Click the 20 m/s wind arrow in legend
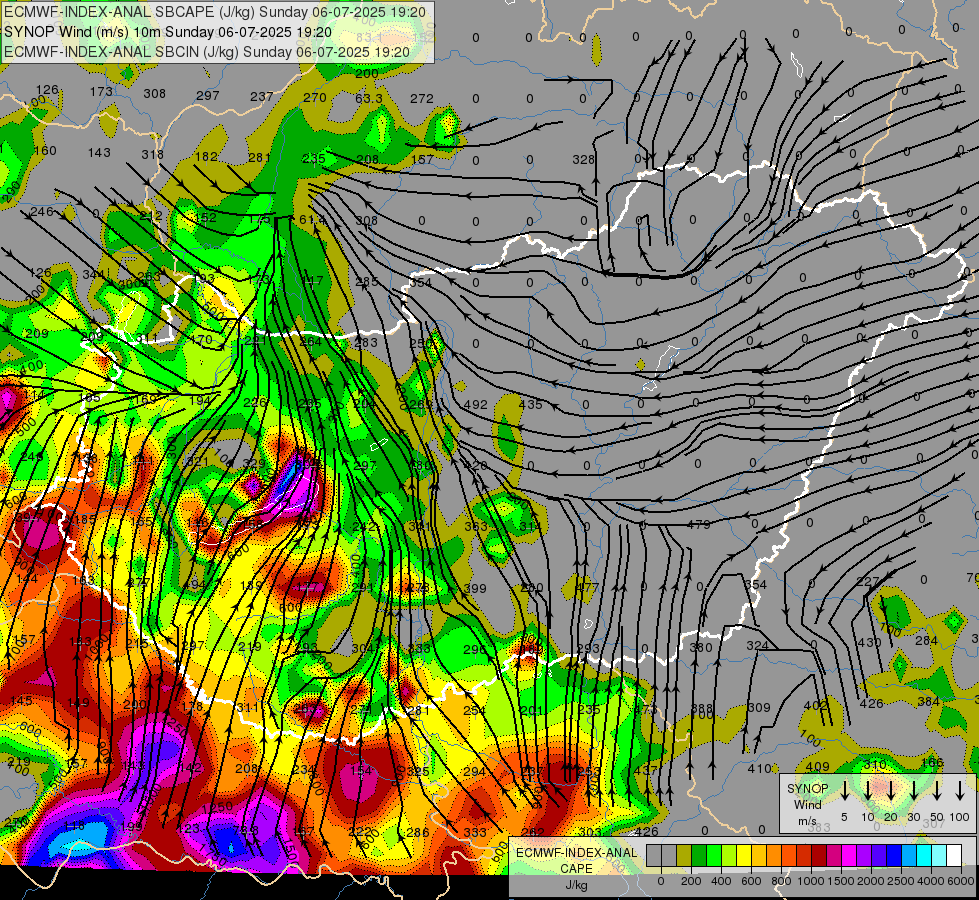Image resolution: width=979 pixels, height=900 pixels. (x=890, y=790)
